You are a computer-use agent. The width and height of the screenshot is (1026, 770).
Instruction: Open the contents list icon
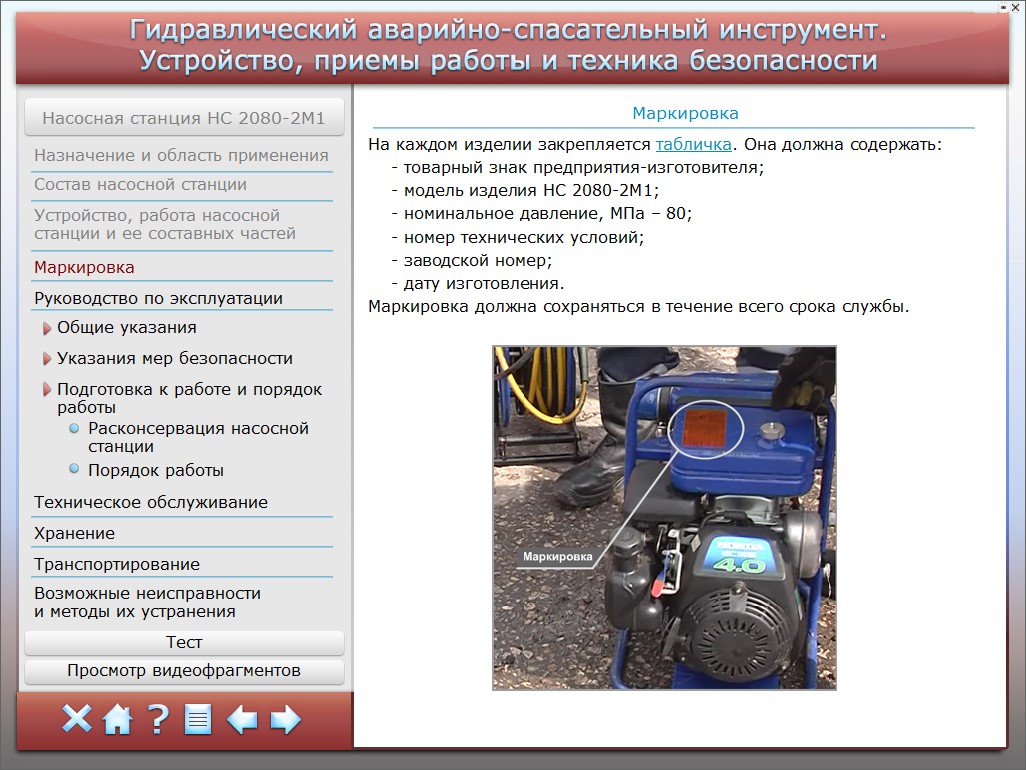coord(198,719)
